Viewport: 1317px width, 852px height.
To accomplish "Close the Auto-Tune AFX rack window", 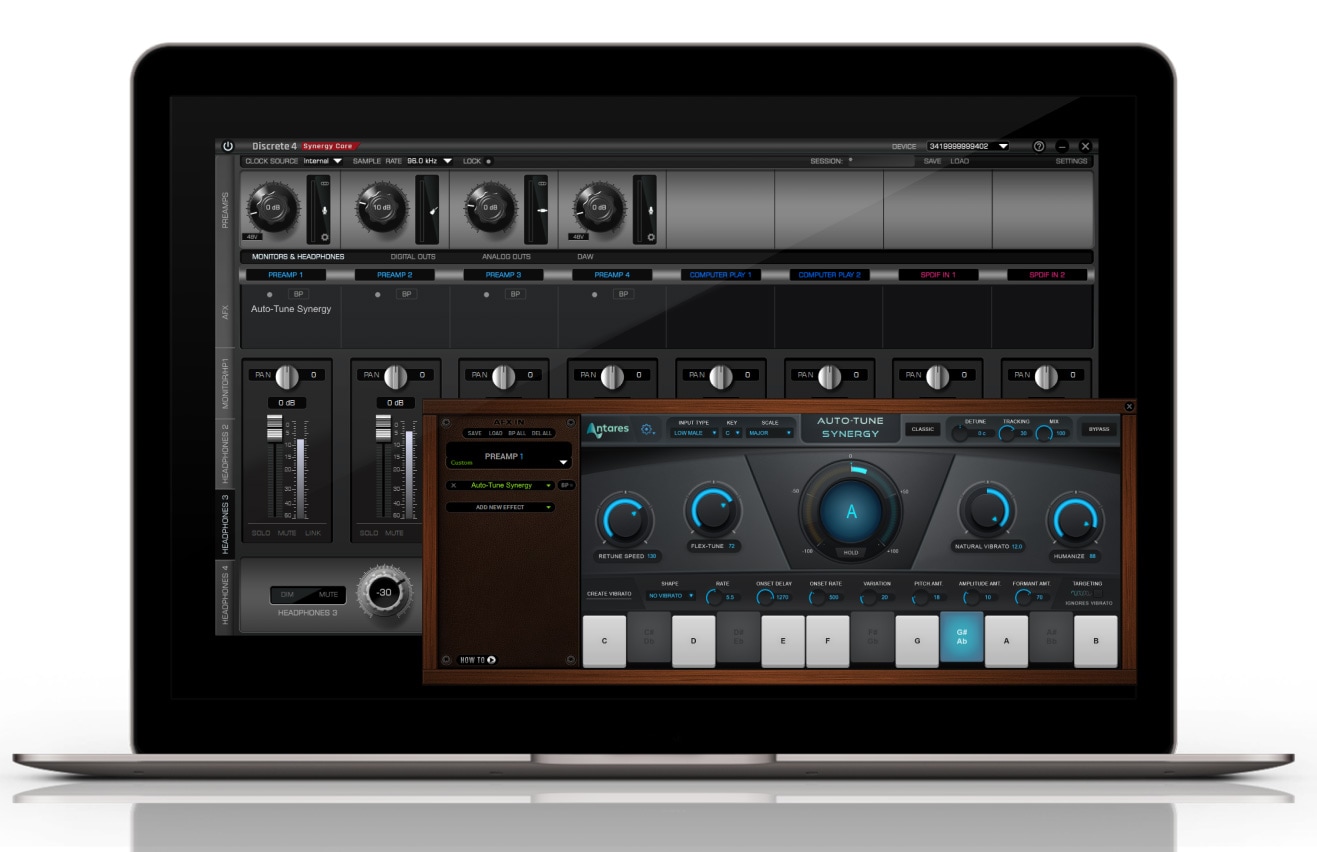I will pos(1129,407).
